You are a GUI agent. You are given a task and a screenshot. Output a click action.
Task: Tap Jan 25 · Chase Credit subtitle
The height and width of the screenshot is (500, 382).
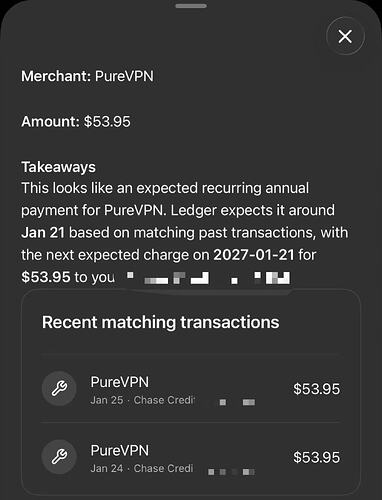coord(142,400)
